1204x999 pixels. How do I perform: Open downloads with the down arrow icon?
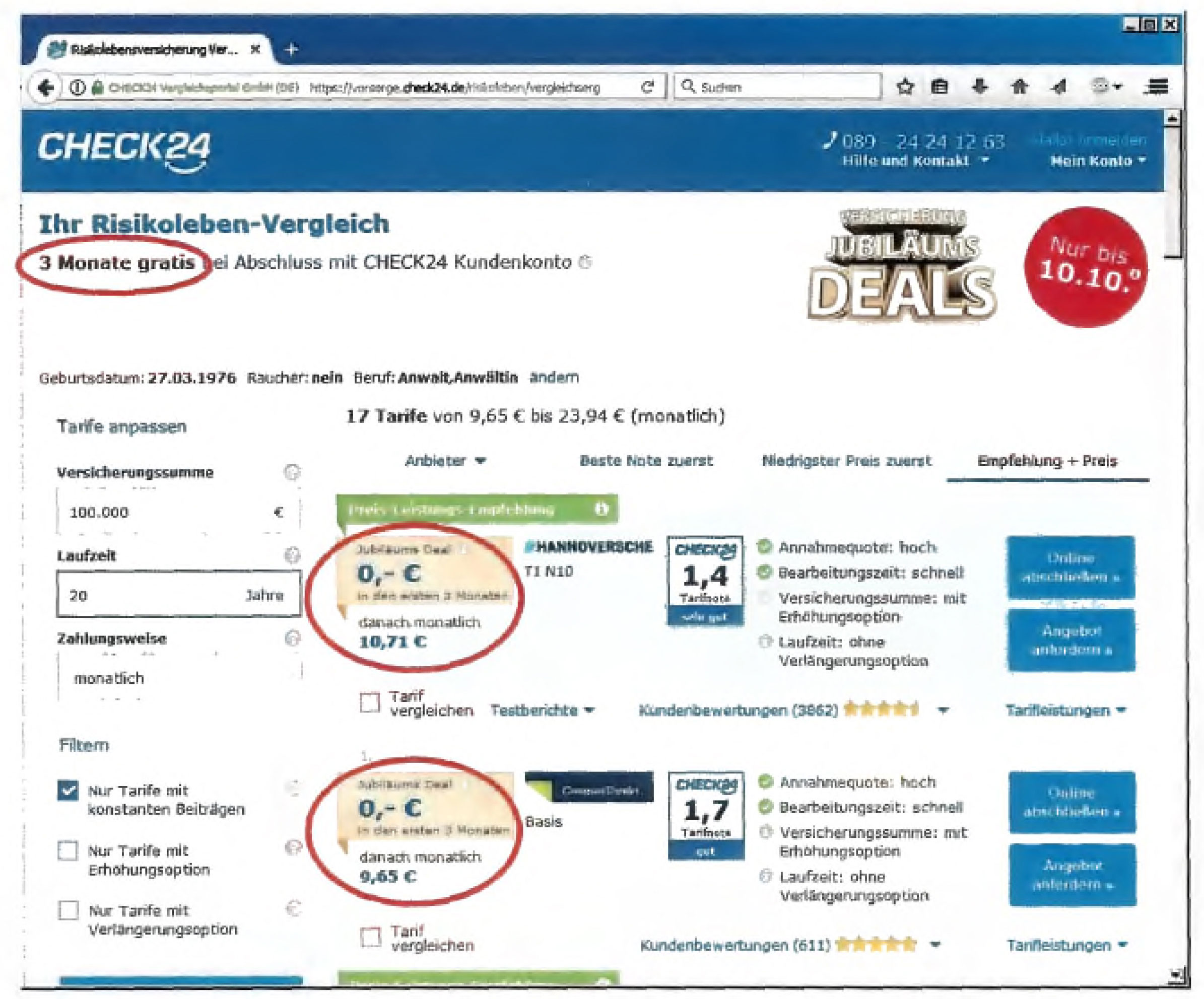(x=980, y=87)
